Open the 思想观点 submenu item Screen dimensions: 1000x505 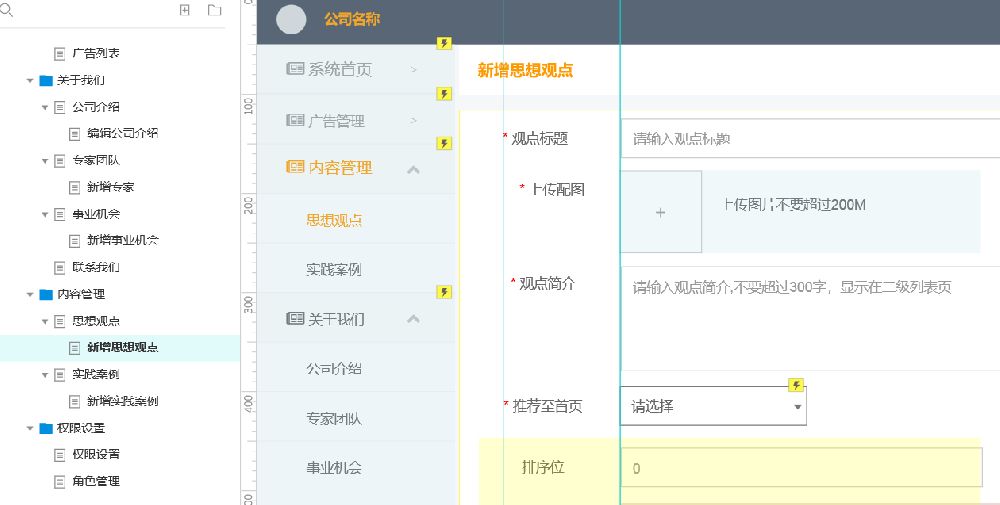click(x=334, y=220)
